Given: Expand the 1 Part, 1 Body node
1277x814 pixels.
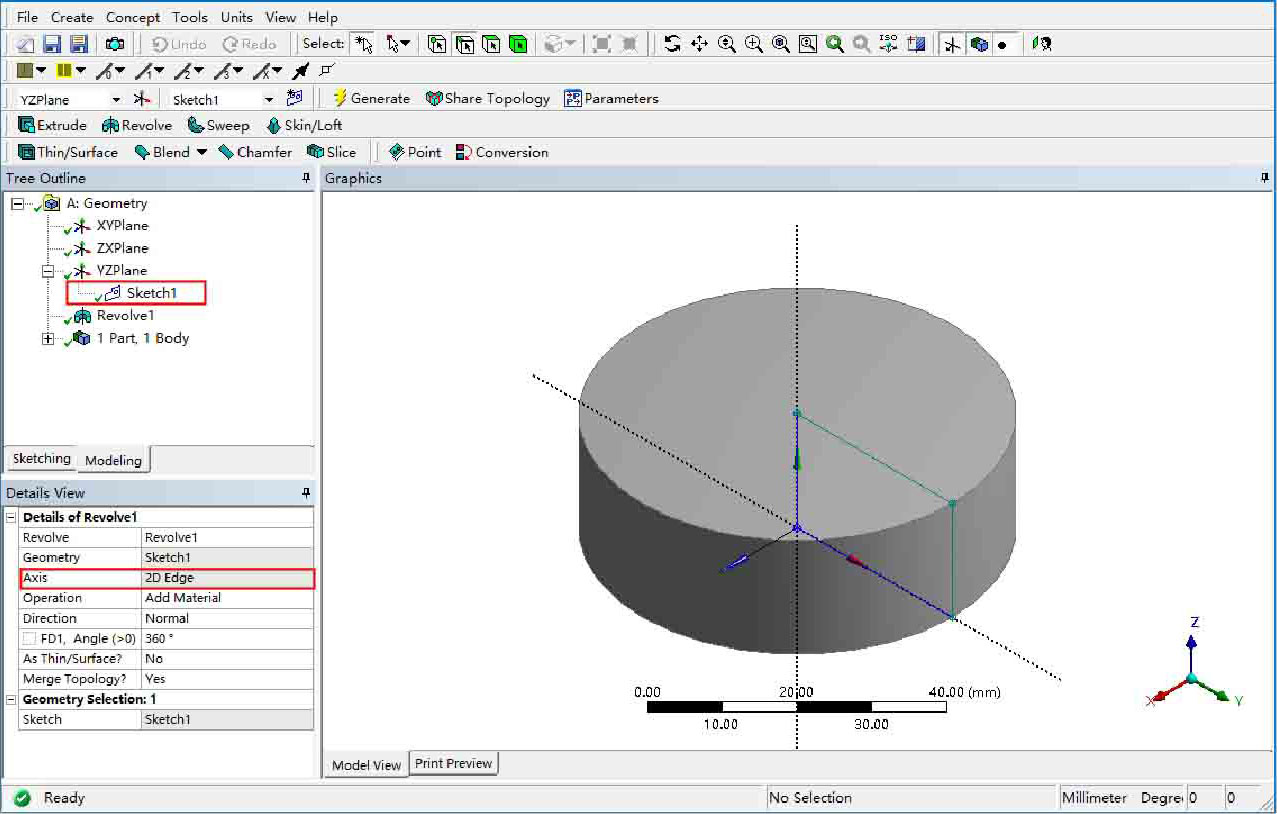Looking at the screenshot, I should (x=47, y=339).
